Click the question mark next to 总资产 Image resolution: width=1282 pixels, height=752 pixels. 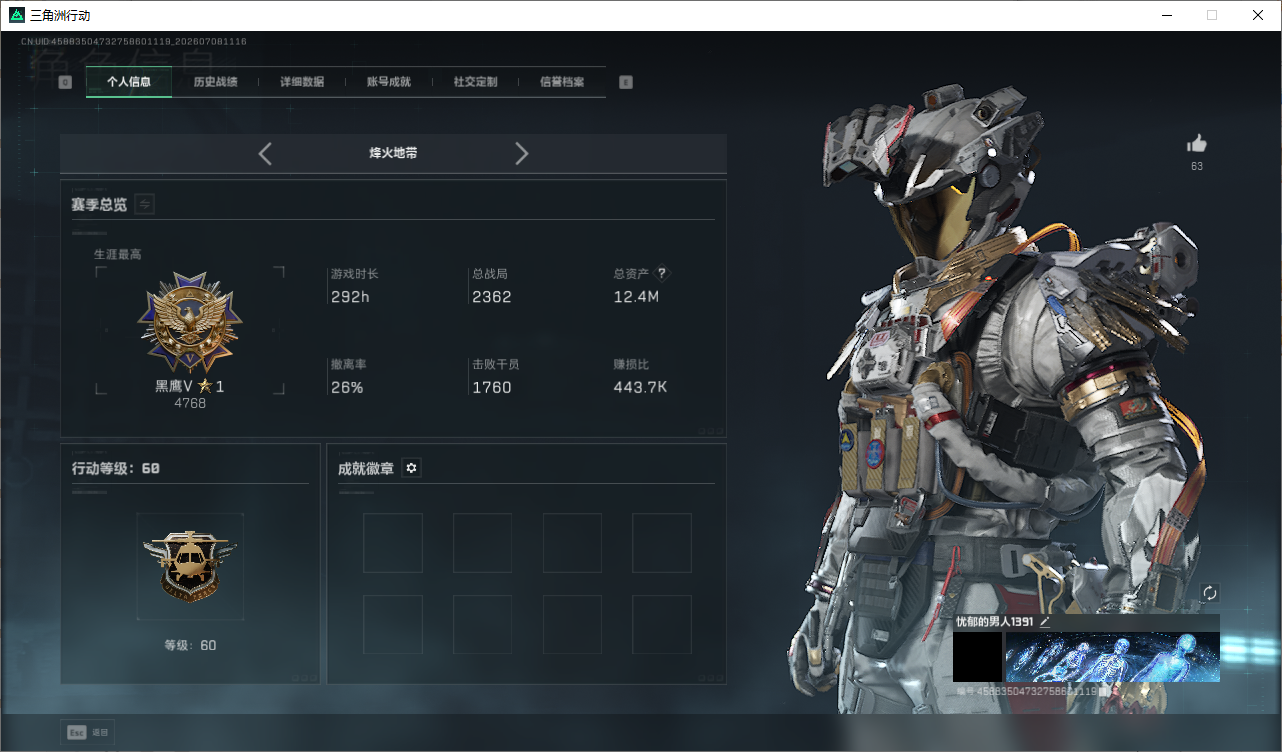pyautogui.click(x=661, y=273)
